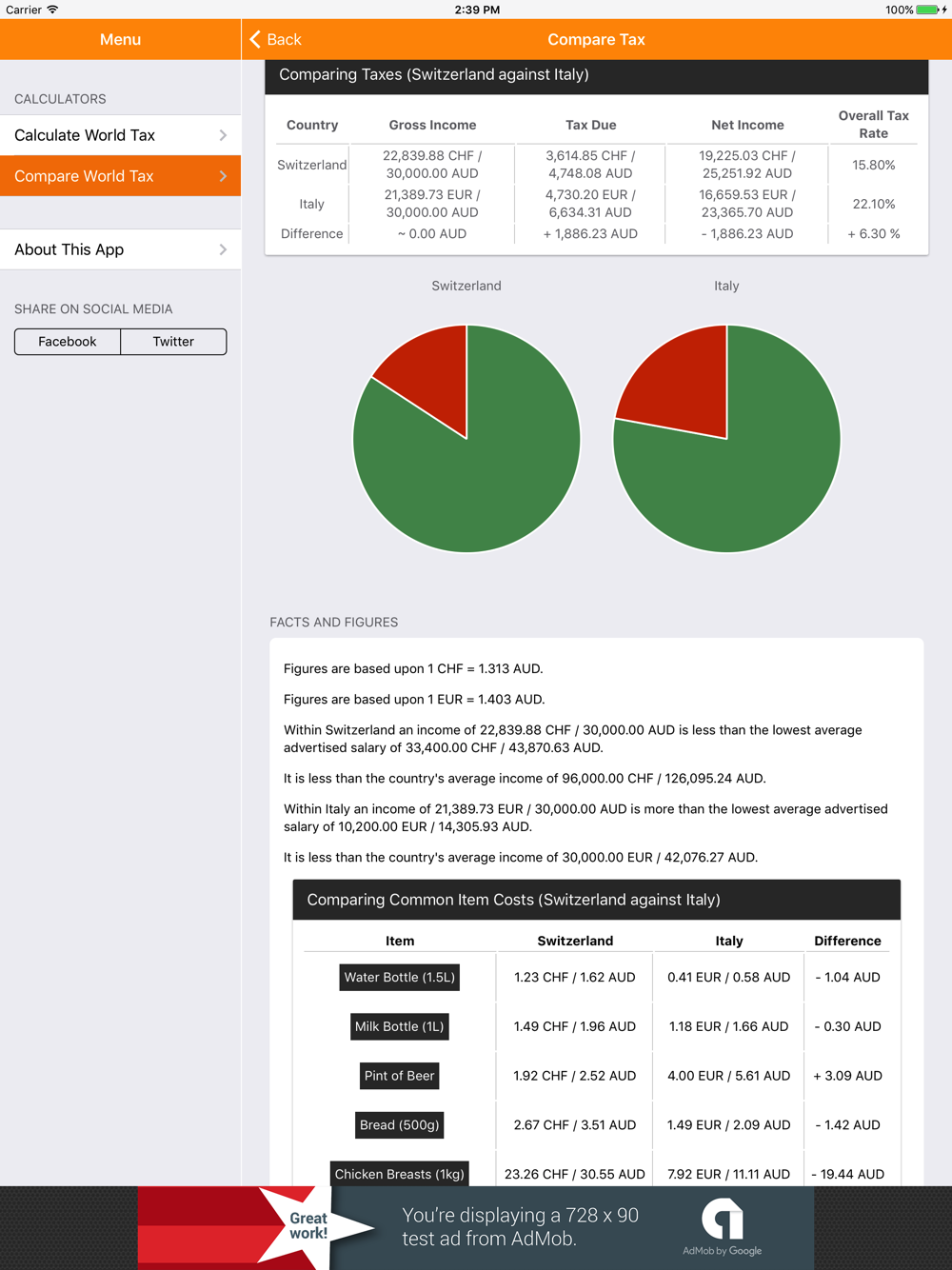This screenshot has height=1270, width=952.
Task: Tap the AdMob by Google logo
Action: (x=723, y=1227)
